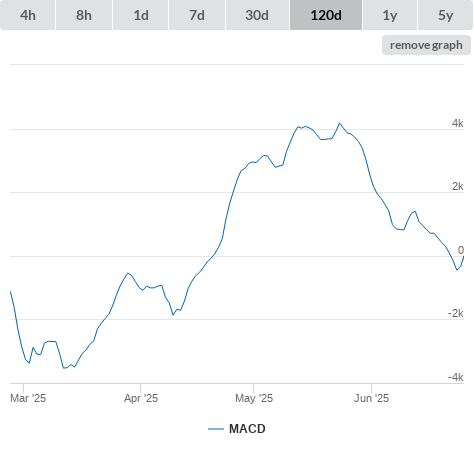The width and height of the screenshot is (474, 455).
Task: Click the active 120d tab
Action: (x=326, y=15)
